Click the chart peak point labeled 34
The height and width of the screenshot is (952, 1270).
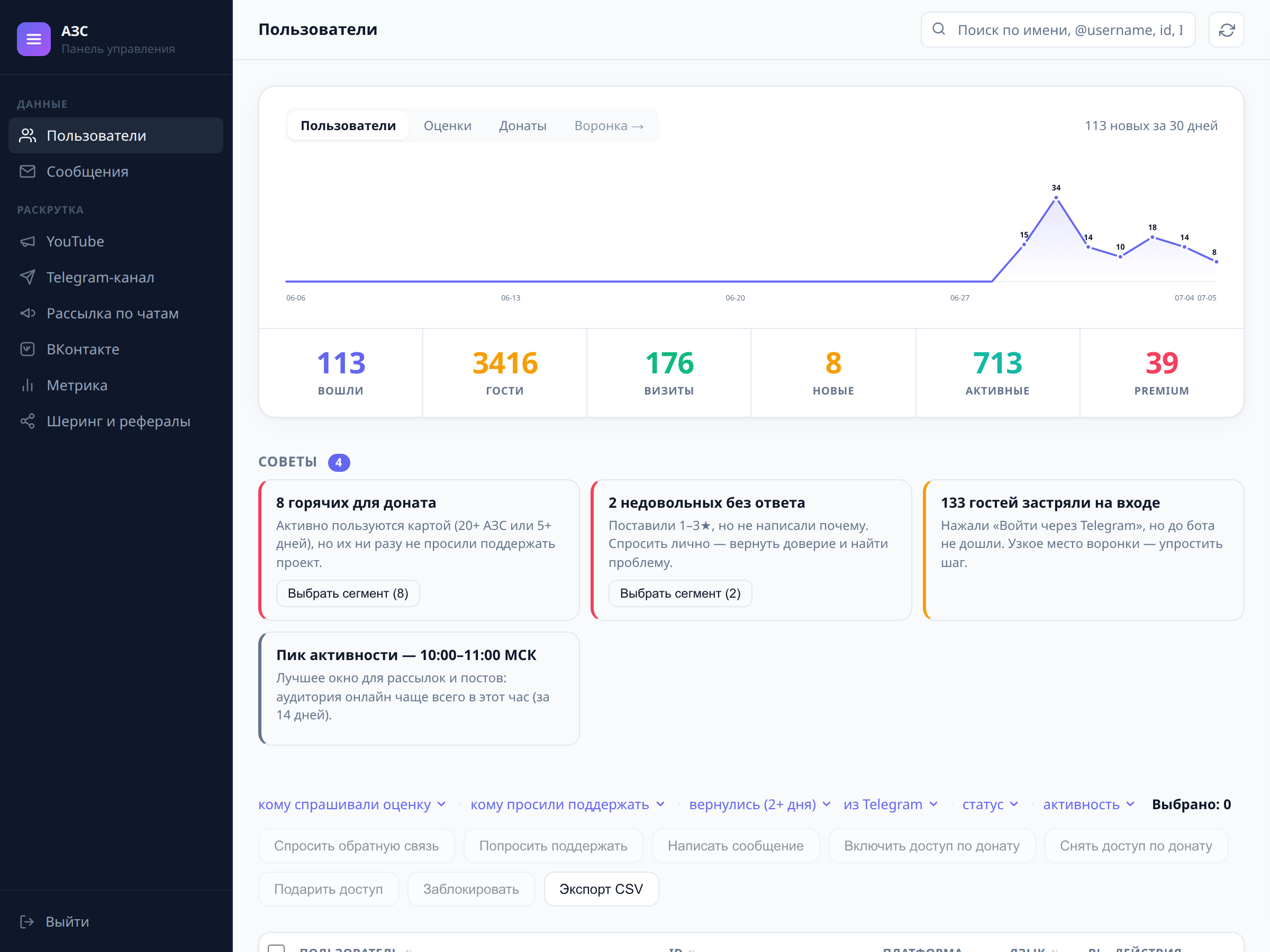click(x=1056, y=197)
